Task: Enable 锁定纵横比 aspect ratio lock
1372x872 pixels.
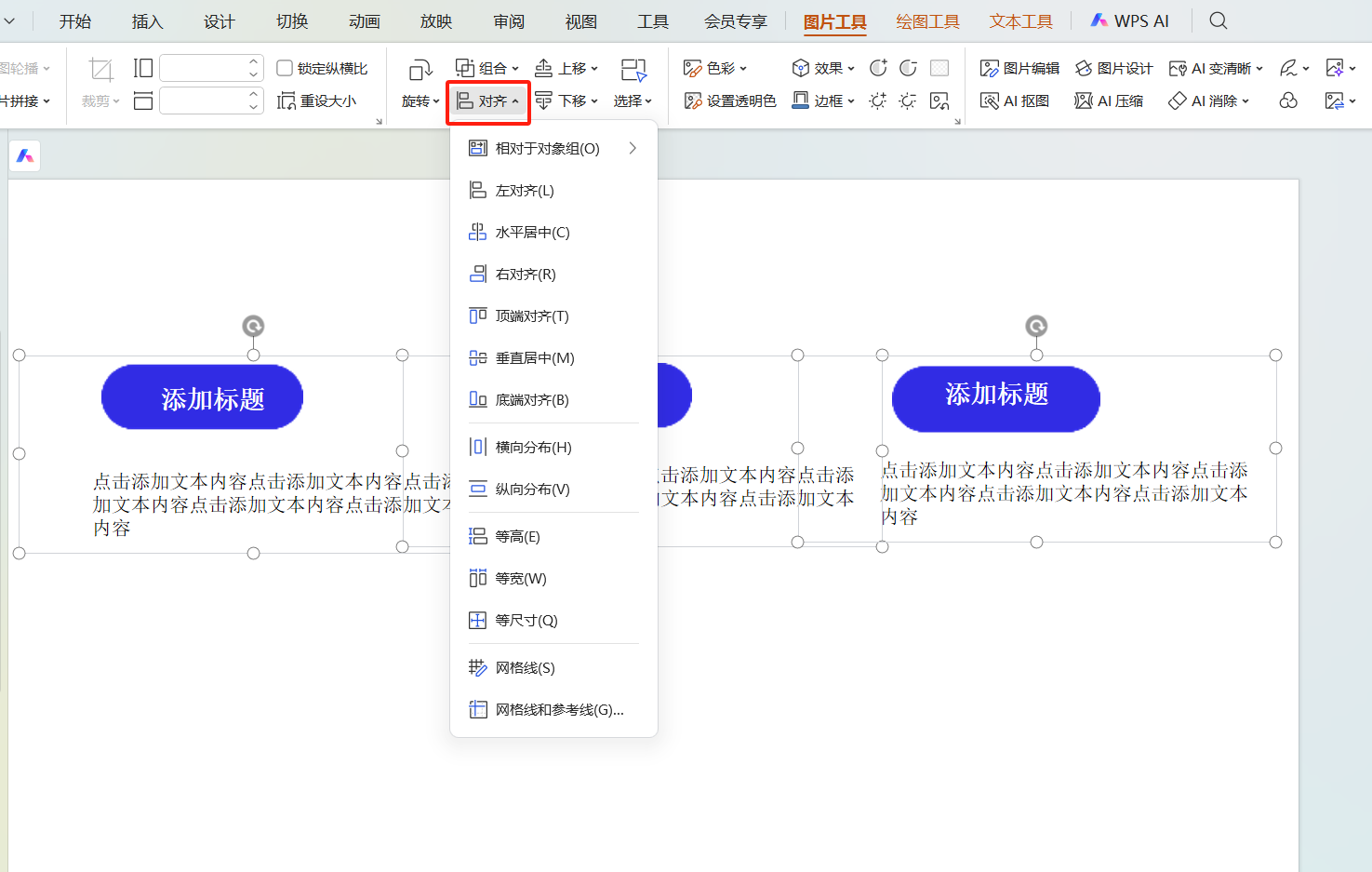Action: tap(285, 67)
